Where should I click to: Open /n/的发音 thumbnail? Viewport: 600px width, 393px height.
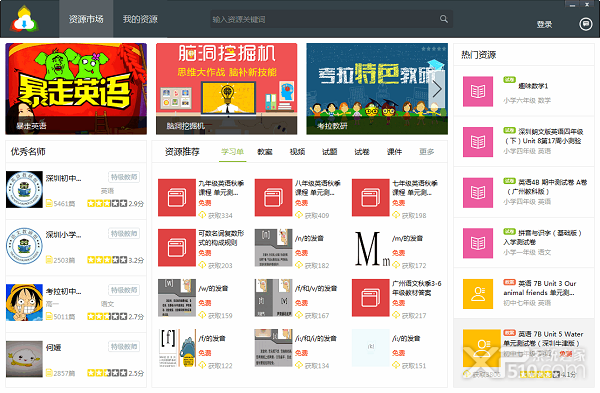(x=274, y=248)
